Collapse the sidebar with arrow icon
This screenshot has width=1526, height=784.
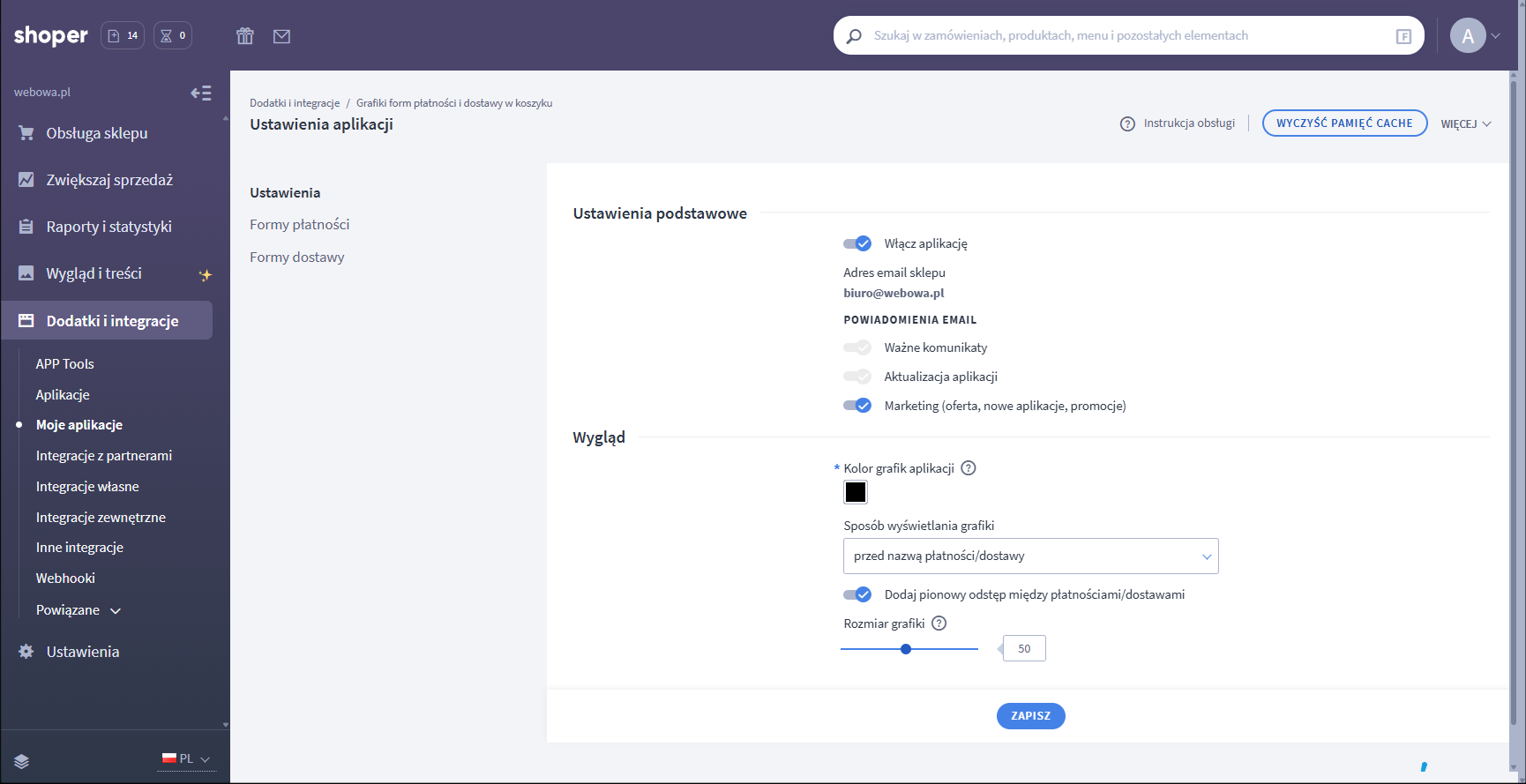201,93
